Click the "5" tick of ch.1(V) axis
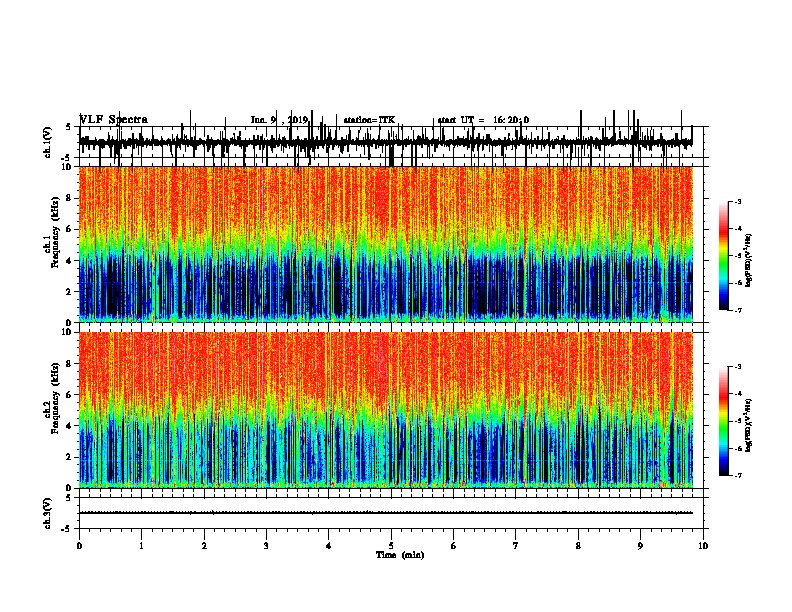The image size is (792, 612). pos(69,127)
